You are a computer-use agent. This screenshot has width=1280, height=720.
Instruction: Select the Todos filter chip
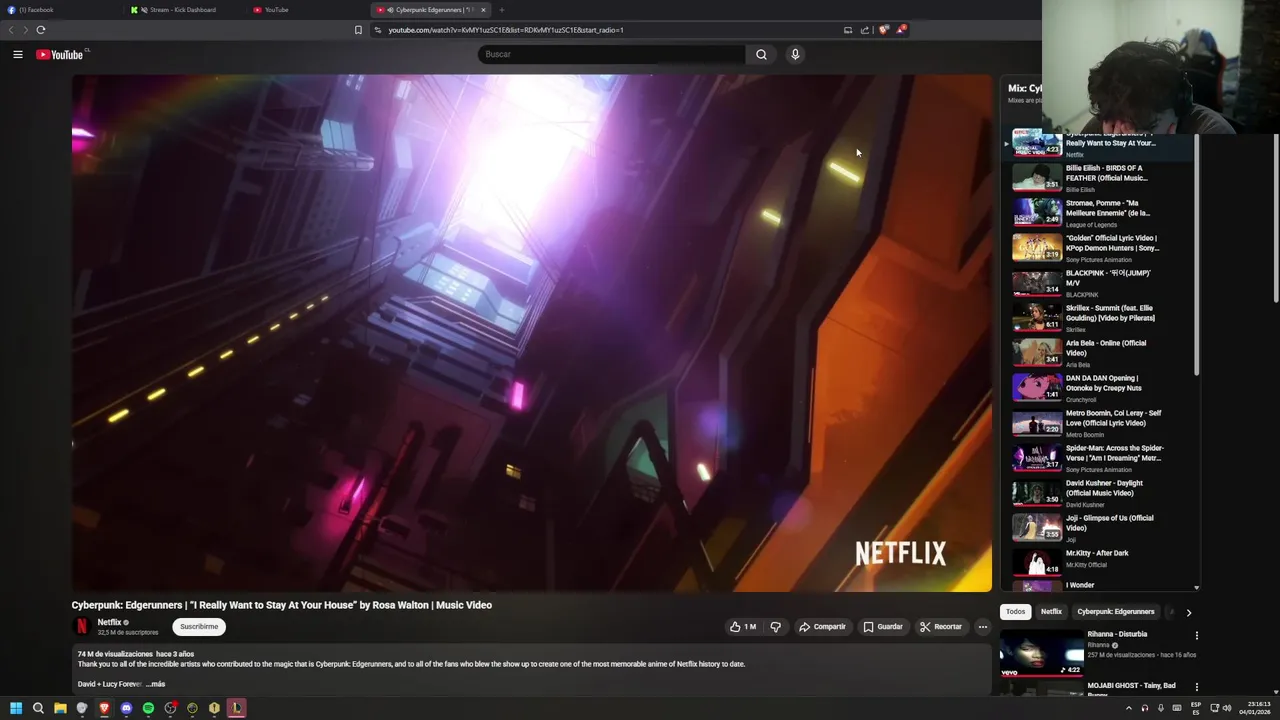(x=1015, y=612)
